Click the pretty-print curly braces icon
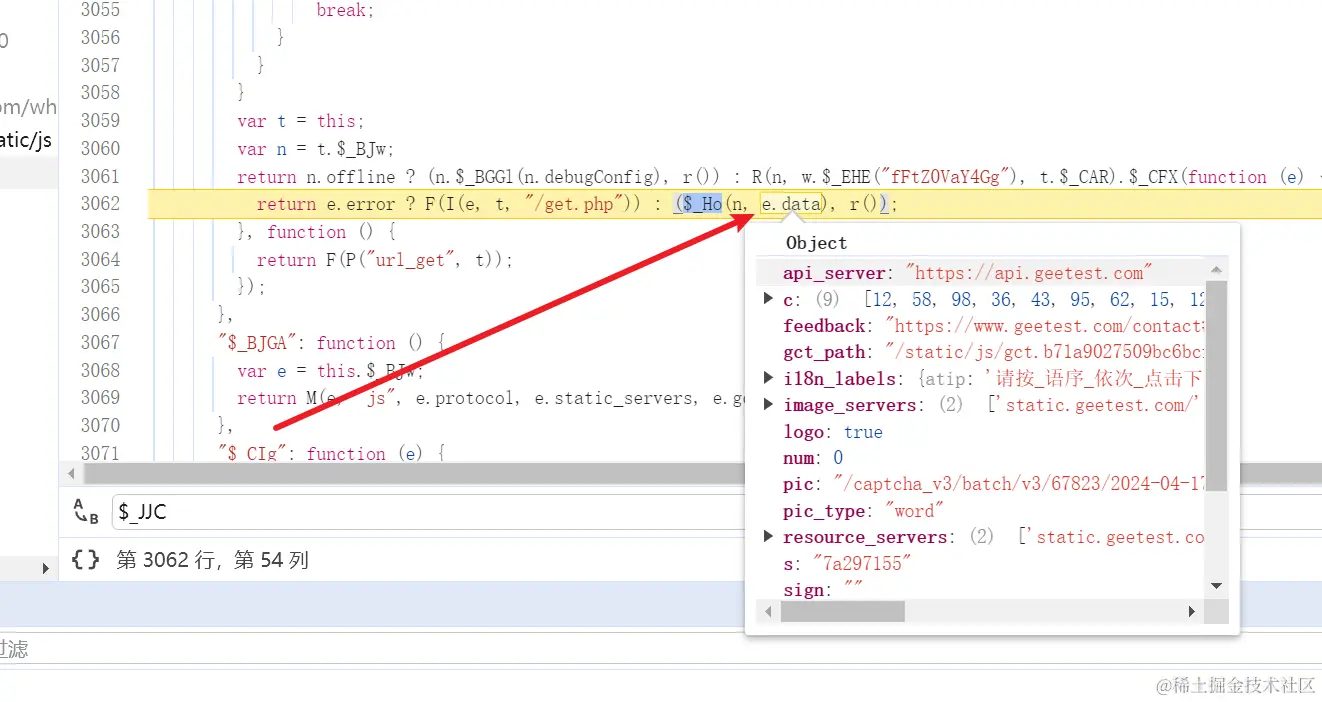The height and width of the screenshot is (702, 1322). (86, 560)
